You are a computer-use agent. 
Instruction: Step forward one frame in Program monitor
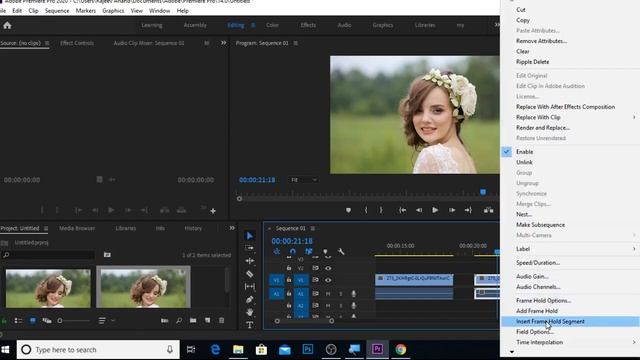(452, 210)
